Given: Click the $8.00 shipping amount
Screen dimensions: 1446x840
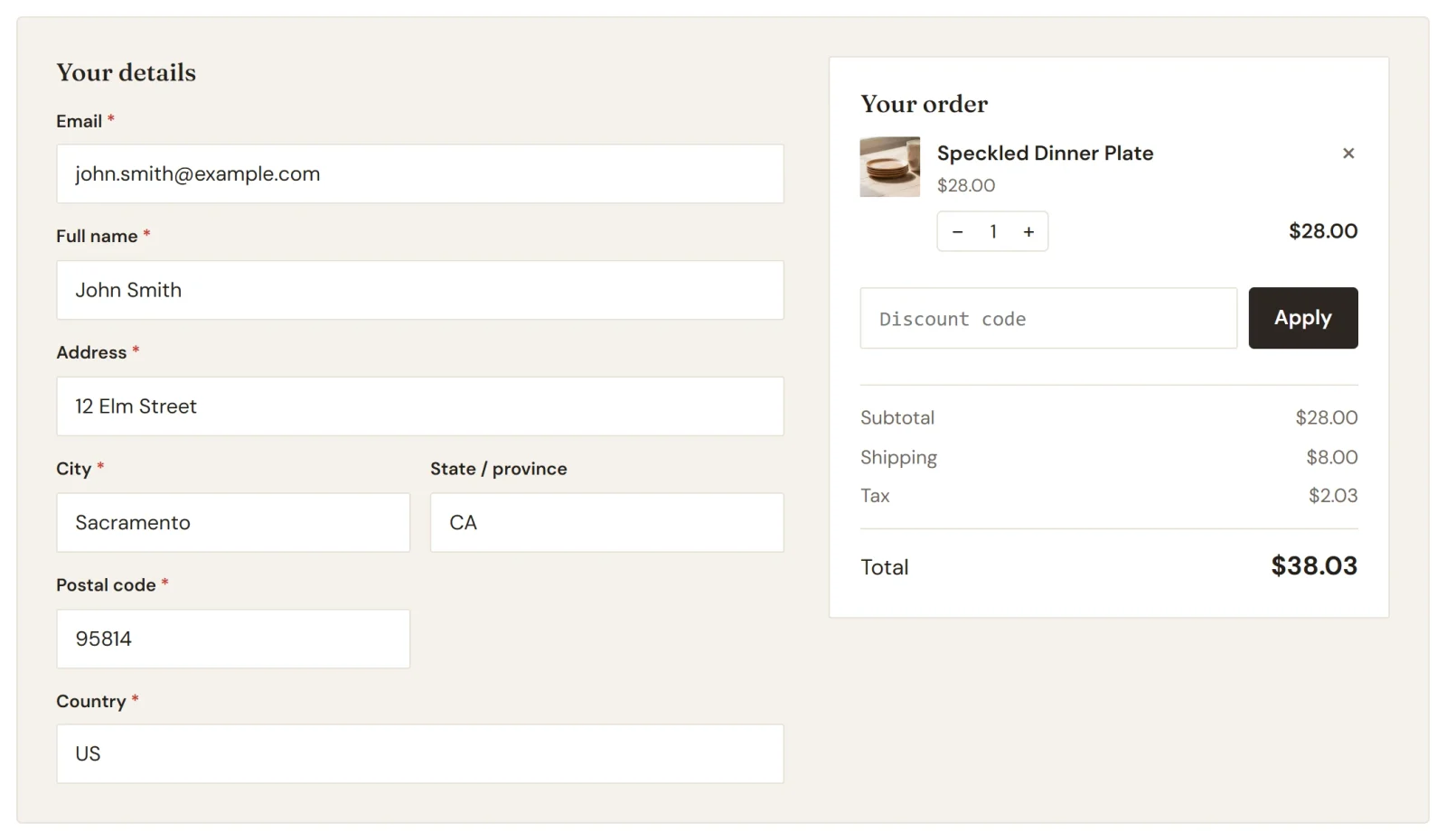Looking at the screenshot, I should pyautogui.click(x=1332, y=457).
